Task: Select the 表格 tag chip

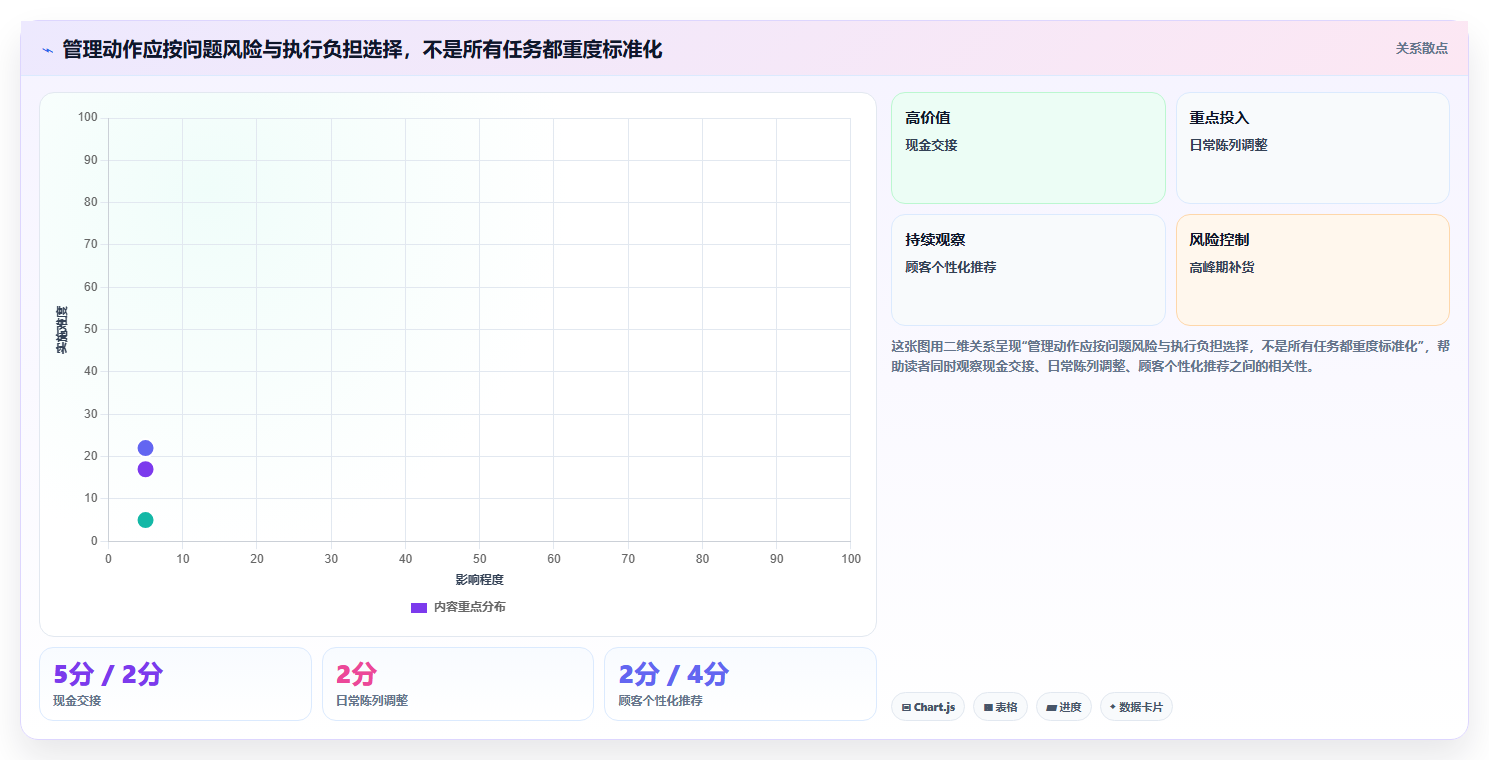Action: coord(1000,707)
